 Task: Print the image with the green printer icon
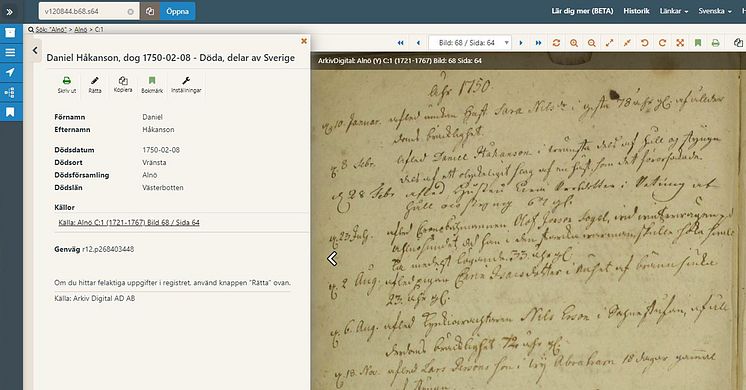pyautogui.click(x=716, y=43)
